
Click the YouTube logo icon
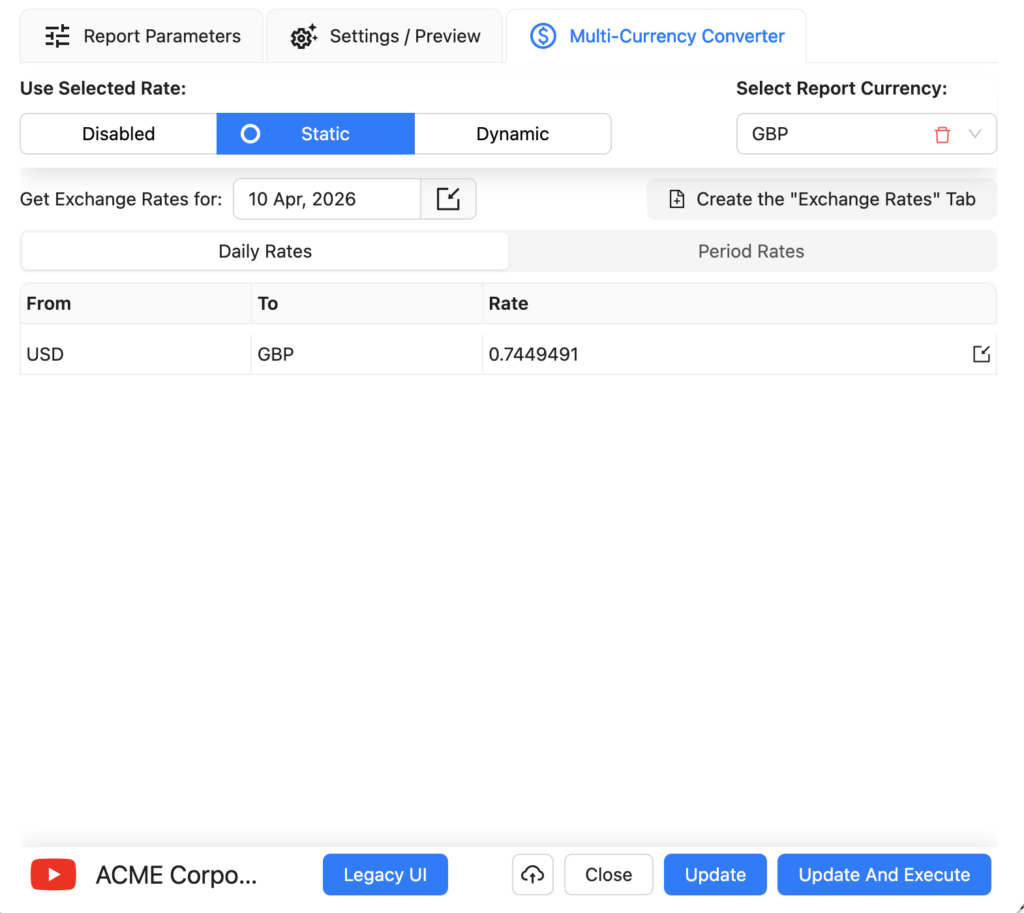(53, 875)
